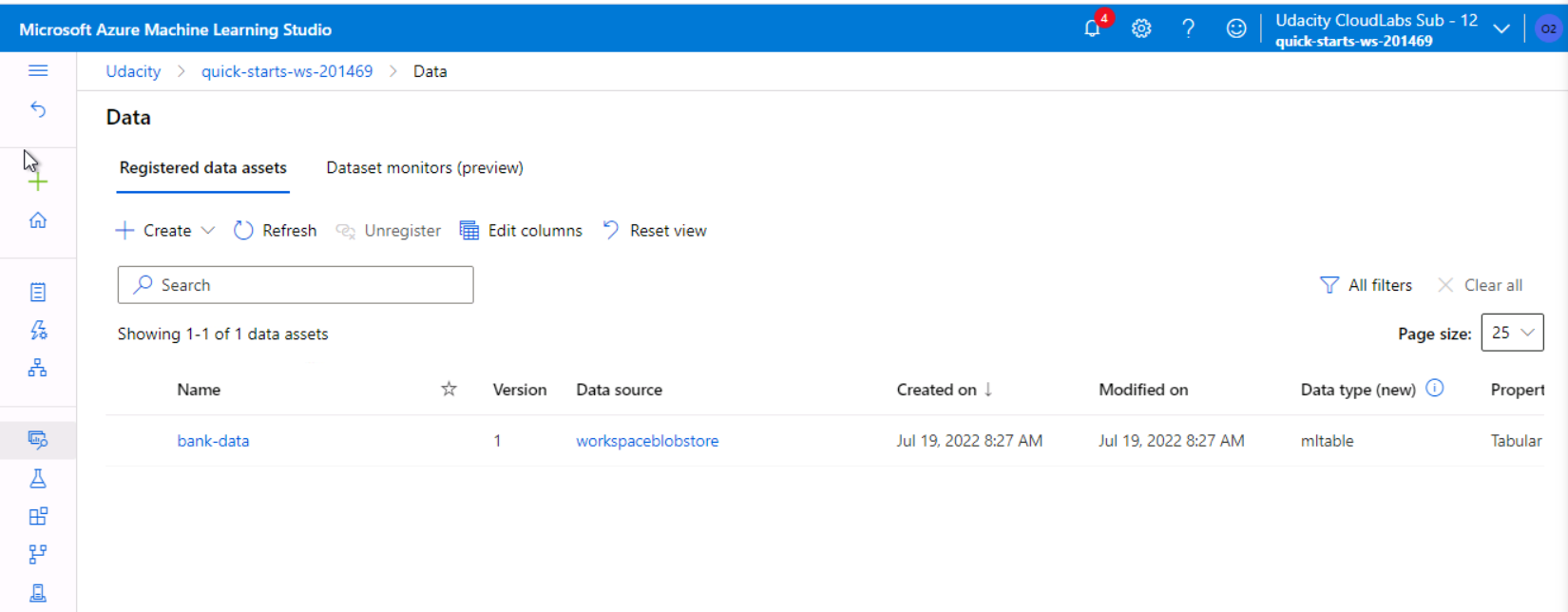Open All filters
This screenshot has width=1568, height=612.
(1366, 285)
